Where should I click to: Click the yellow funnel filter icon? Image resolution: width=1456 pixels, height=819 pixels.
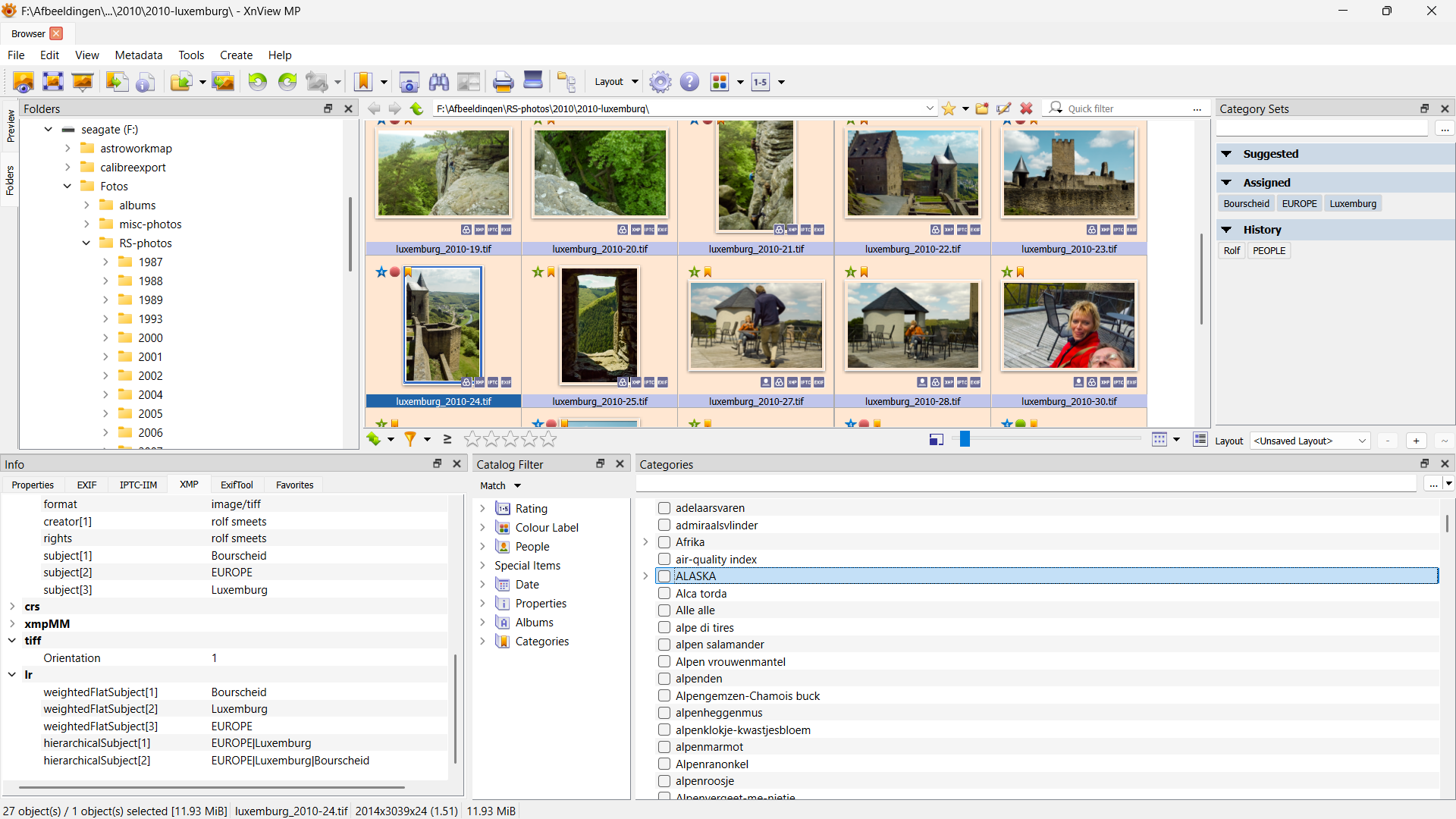(x=410, y=439)
